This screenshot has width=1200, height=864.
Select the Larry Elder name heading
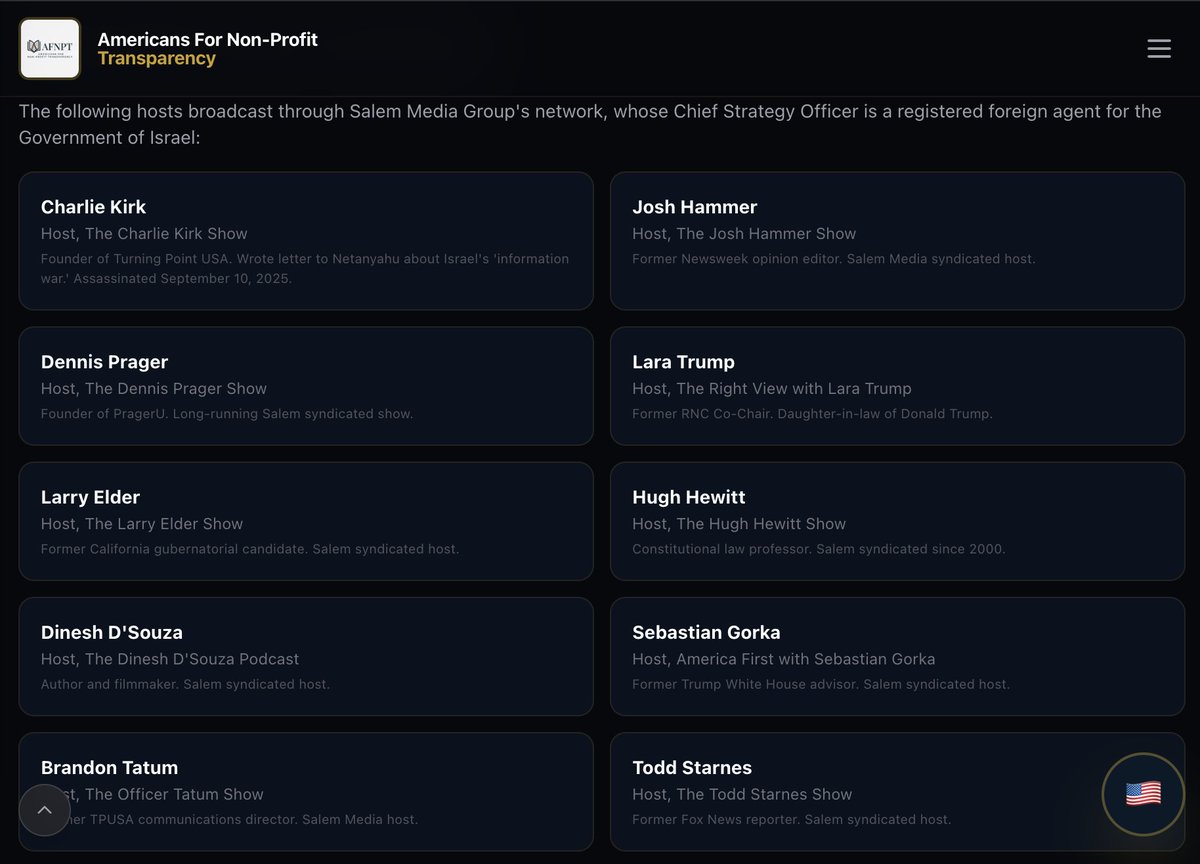pyautogui.click(x=90, y=497)
